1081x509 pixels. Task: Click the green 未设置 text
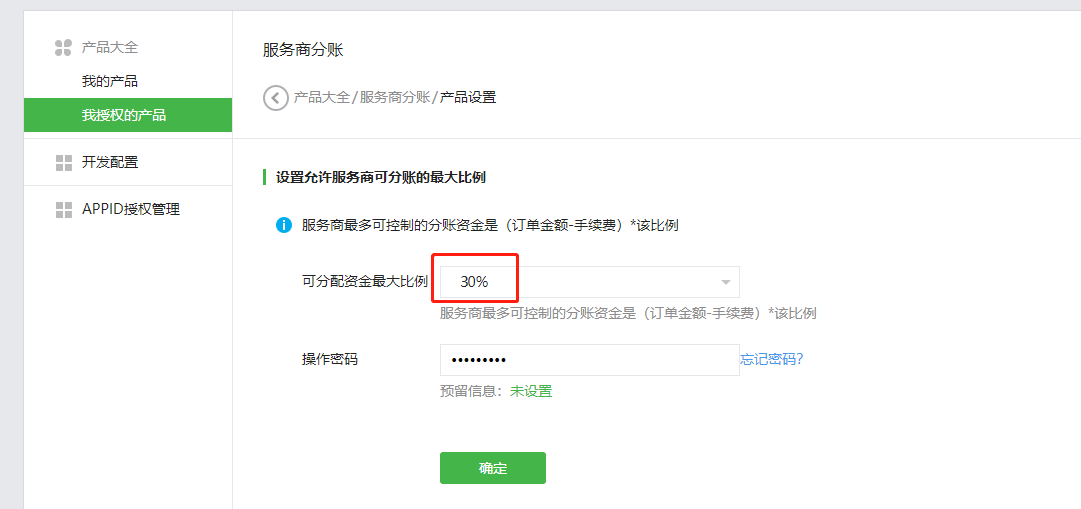[531, 392]
